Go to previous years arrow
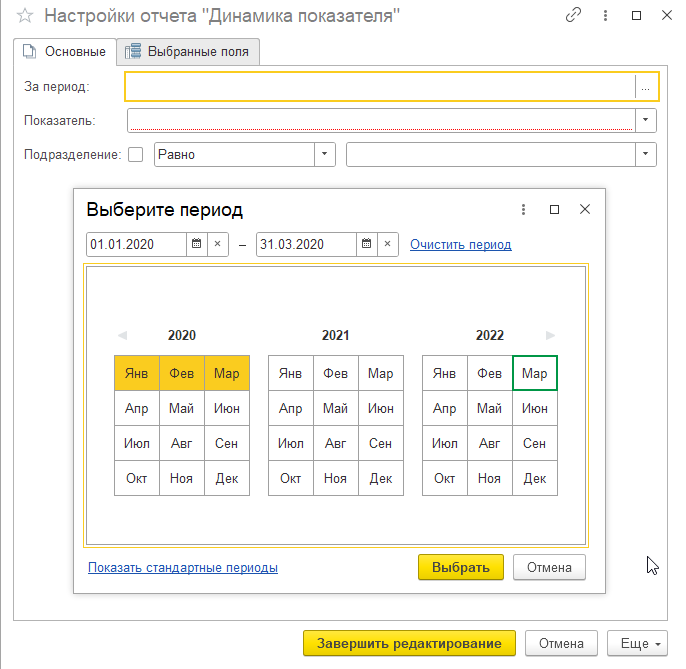Screen dimensions: 686x669 (122, 336)
